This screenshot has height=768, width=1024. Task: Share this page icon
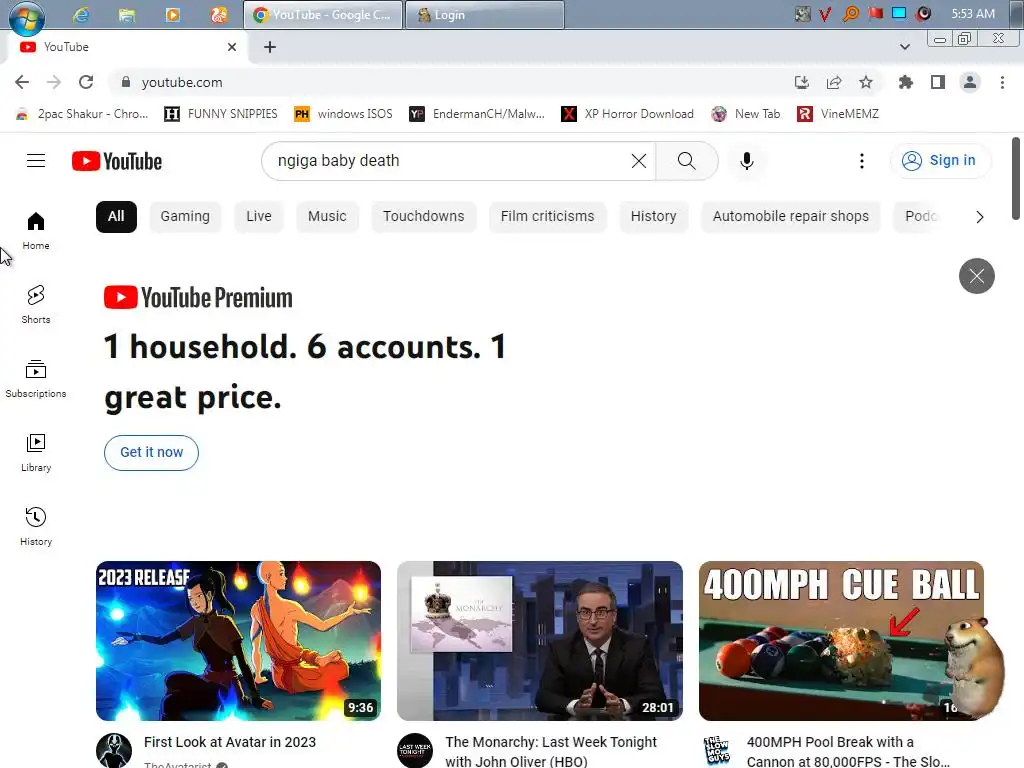(x=834, y=82)
